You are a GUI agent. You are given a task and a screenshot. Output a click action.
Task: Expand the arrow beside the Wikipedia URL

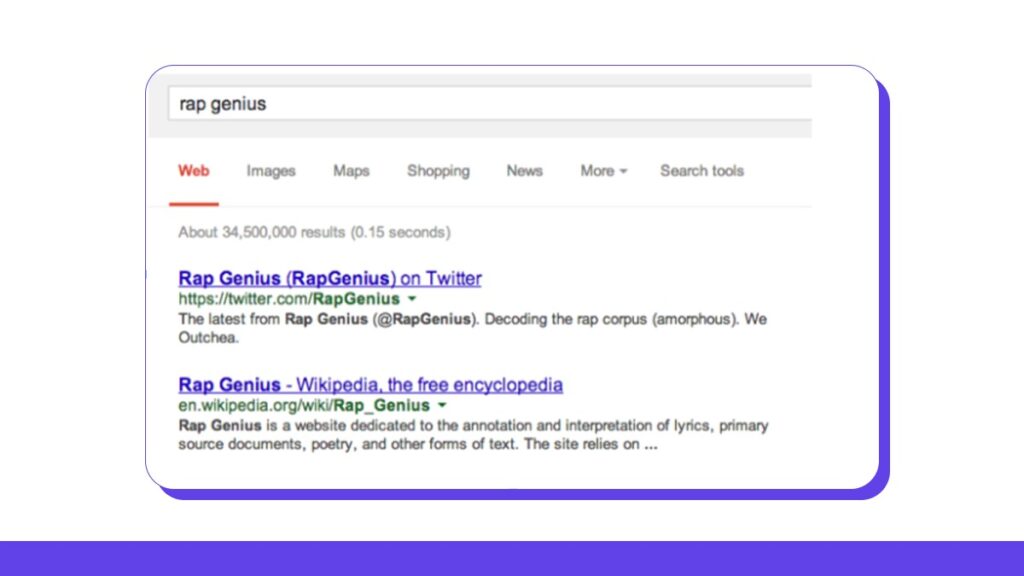tap(442, 405)
